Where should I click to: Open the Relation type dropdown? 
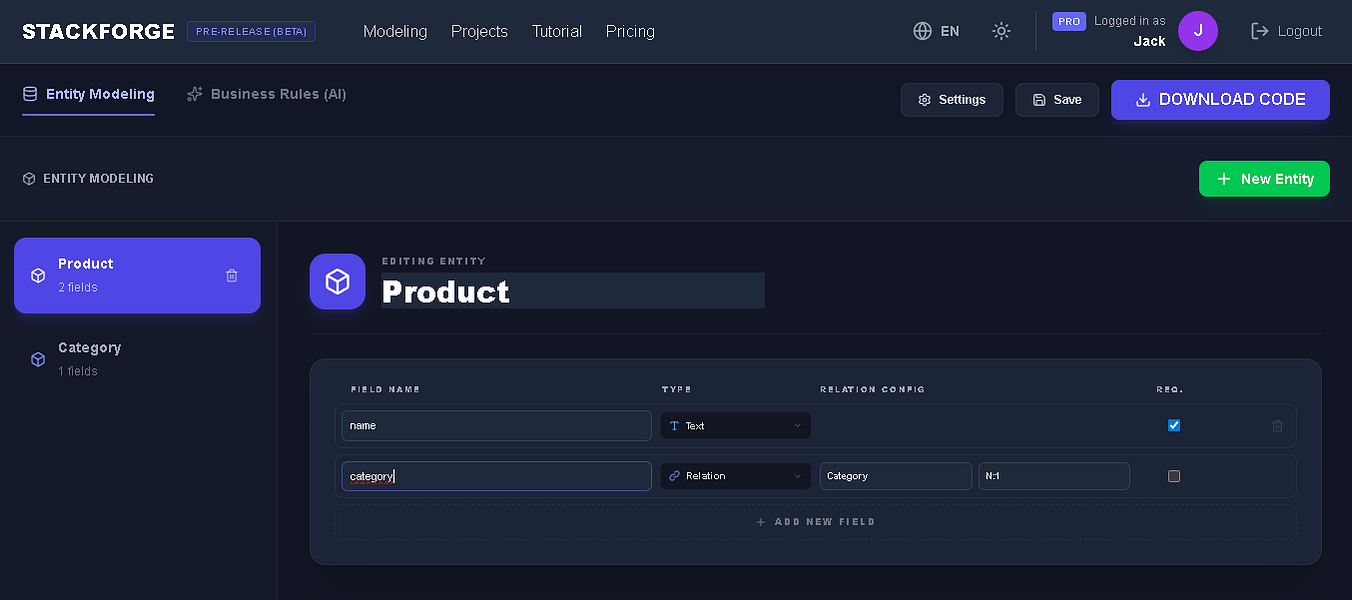[x=735, y=476]
